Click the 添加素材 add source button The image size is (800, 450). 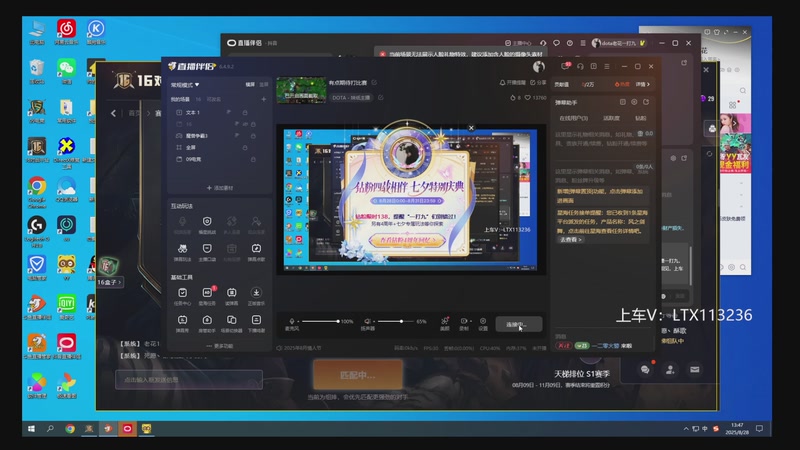220,188
